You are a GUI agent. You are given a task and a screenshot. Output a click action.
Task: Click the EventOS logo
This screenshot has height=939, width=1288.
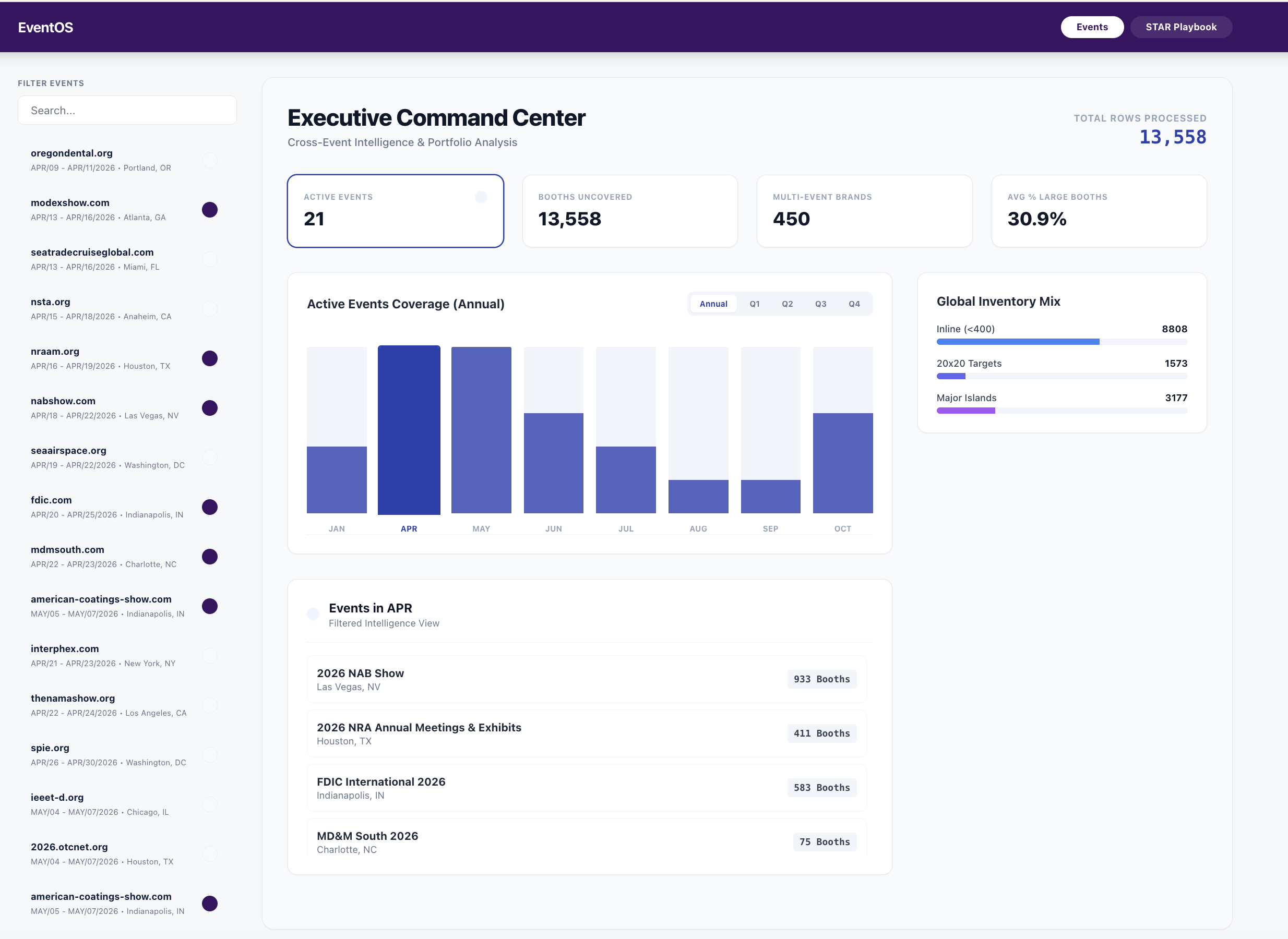pyautogui.click(x=45, y=27)
